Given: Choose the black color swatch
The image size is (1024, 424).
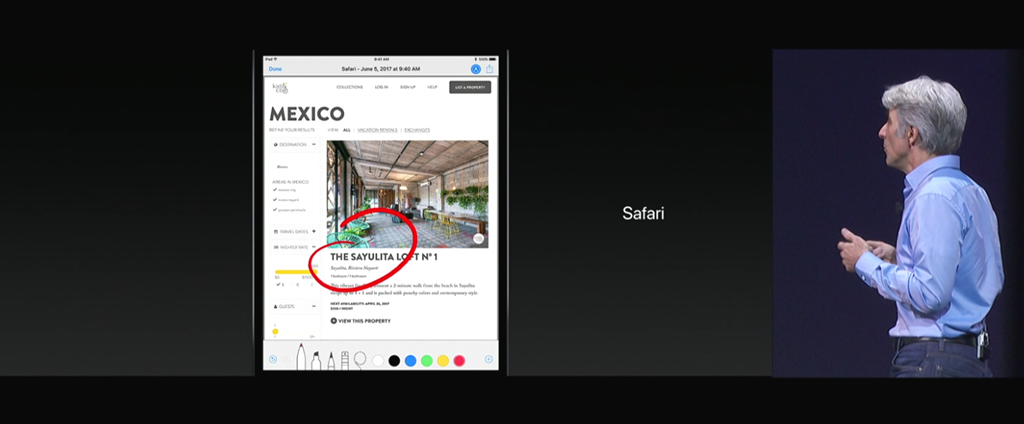Looking at the screenshot, I should [x=394, y=360].
